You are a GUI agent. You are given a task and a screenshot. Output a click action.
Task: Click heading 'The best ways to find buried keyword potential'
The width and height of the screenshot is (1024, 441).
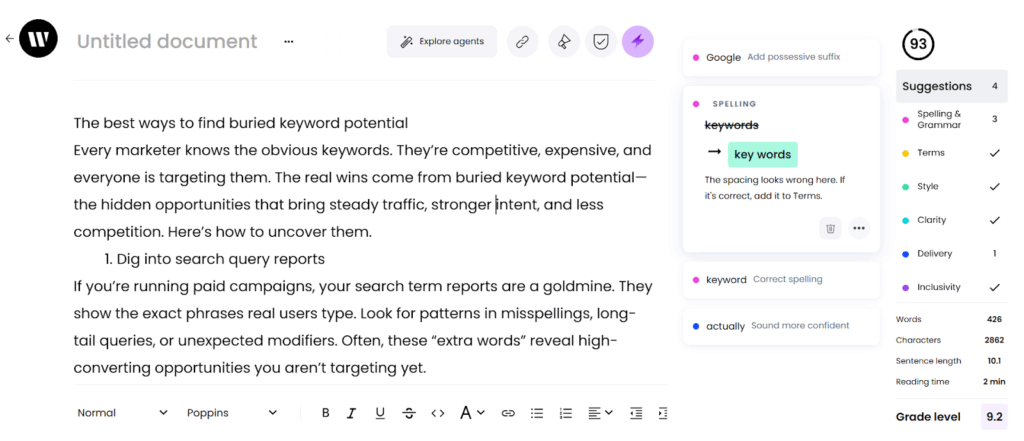coord(241,123)
